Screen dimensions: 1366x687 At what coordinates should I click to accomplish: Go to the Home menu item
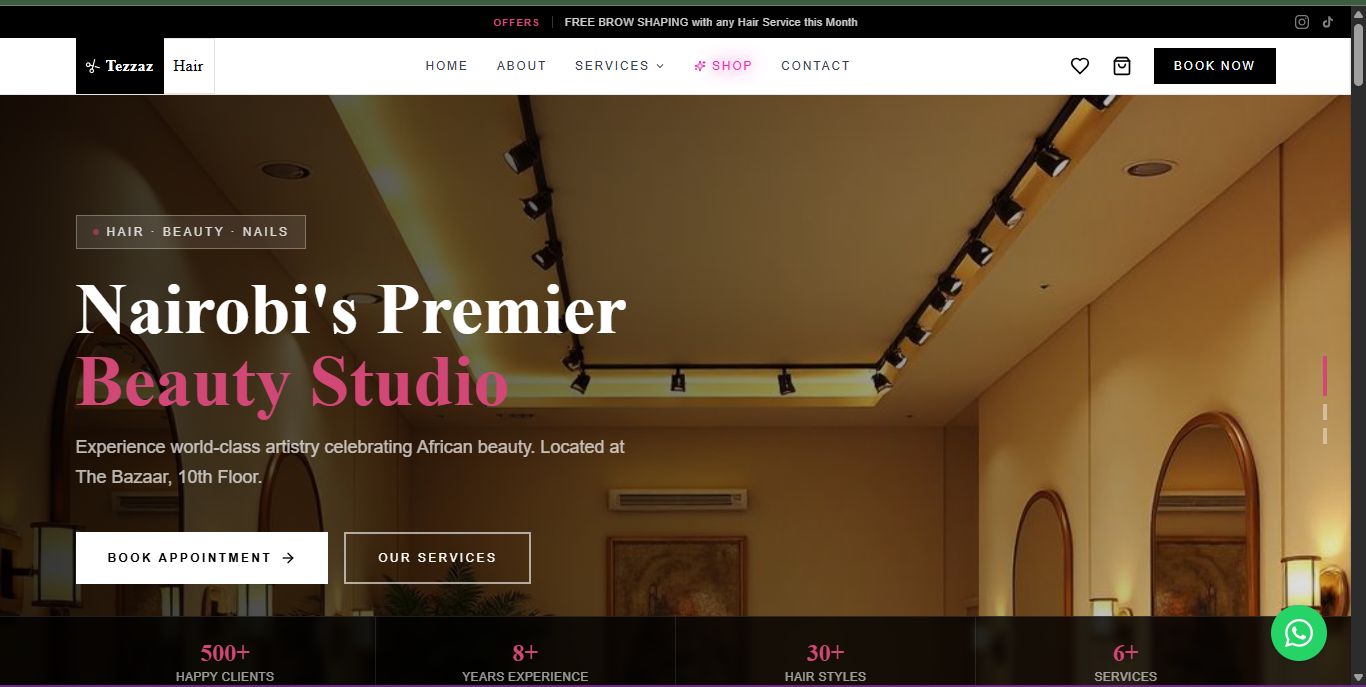point(447,66)
